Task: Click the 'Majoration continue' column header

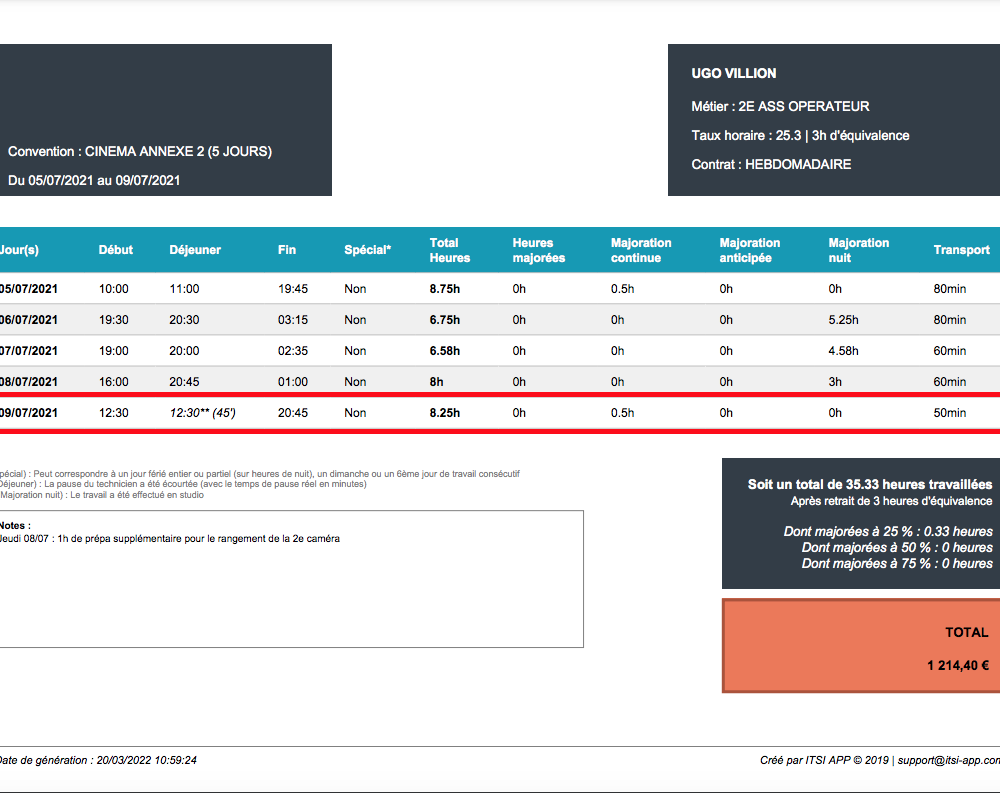Action: click(x=641, y=250)
